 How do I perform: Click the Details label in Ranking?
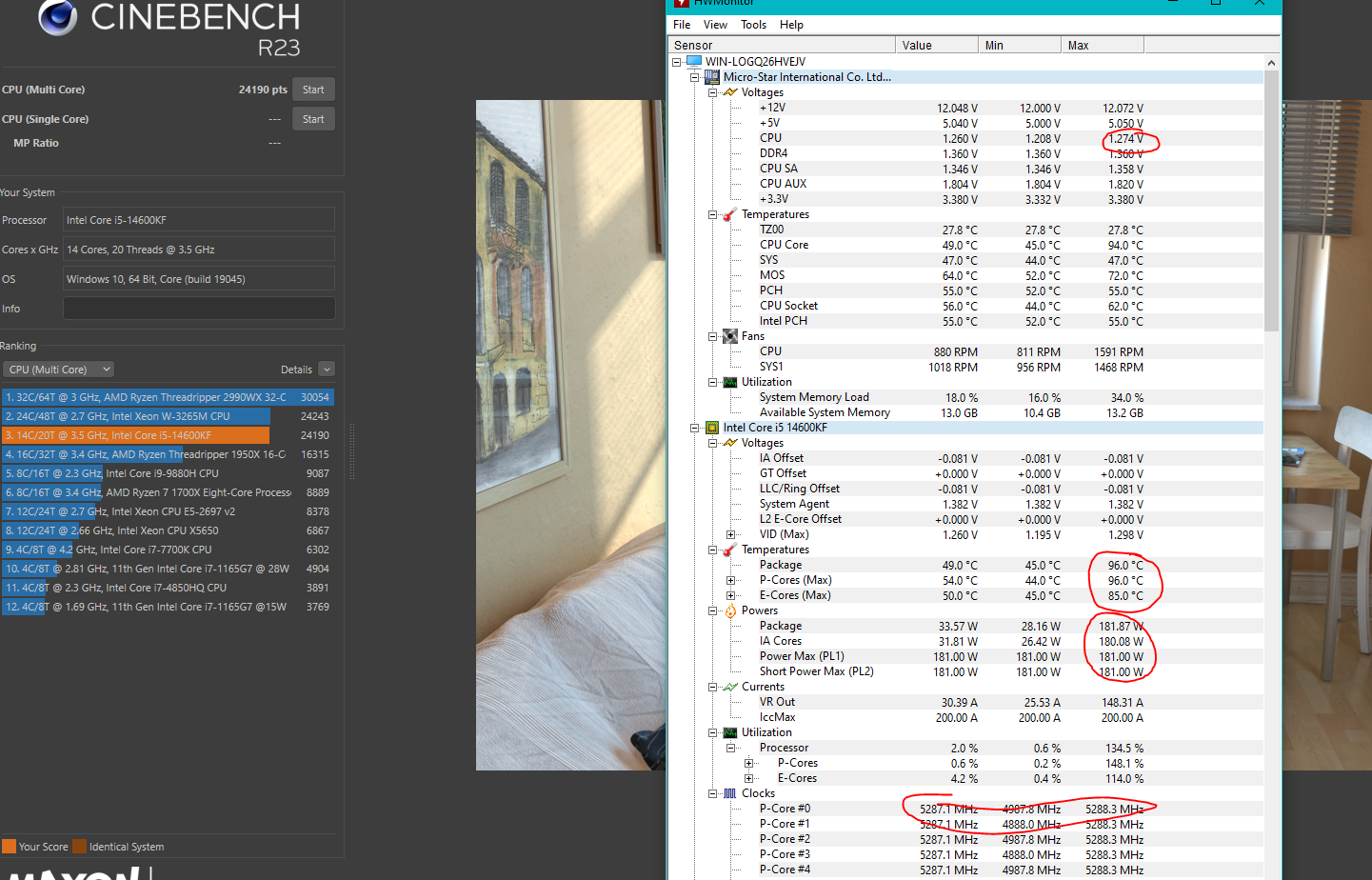[296, 370]
